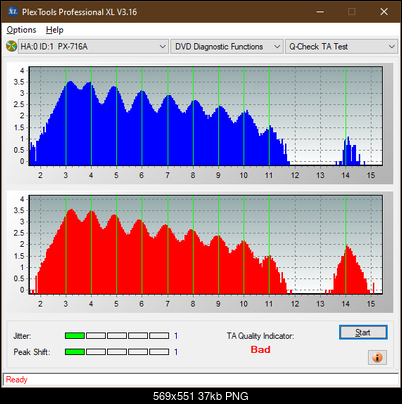The height and width of the screenshot is (404, 402).
Task: Click the red Bad quality result text
Action: [x=260, y=350]
